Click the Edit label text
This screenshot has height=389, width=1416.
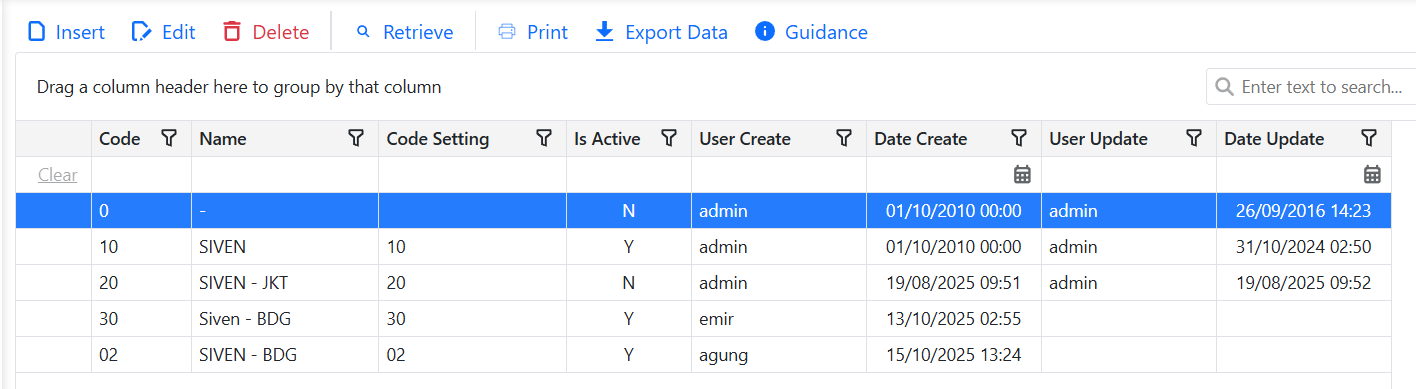(179, 32)
